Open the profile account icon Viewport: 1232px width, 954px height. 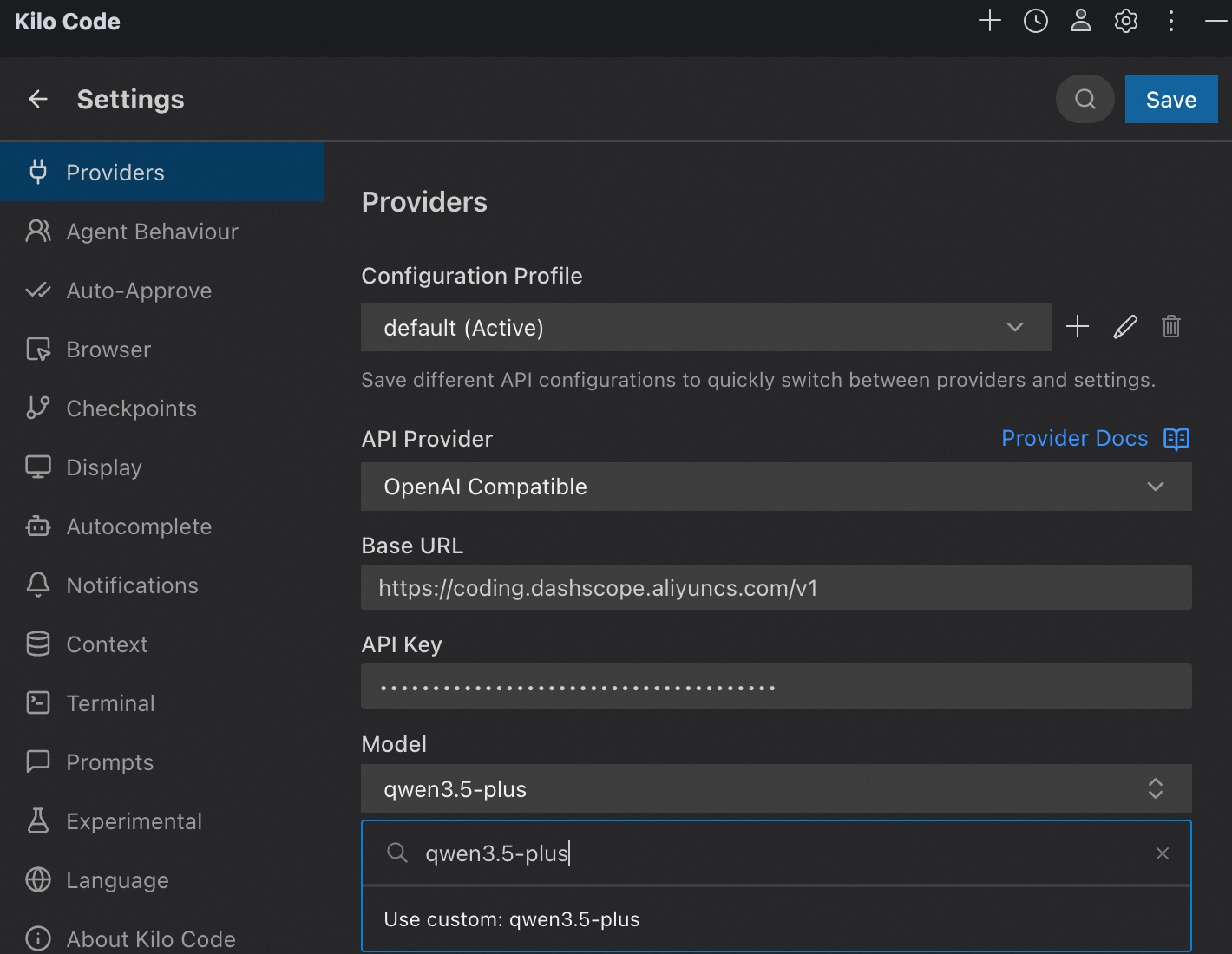[1081, 21]
